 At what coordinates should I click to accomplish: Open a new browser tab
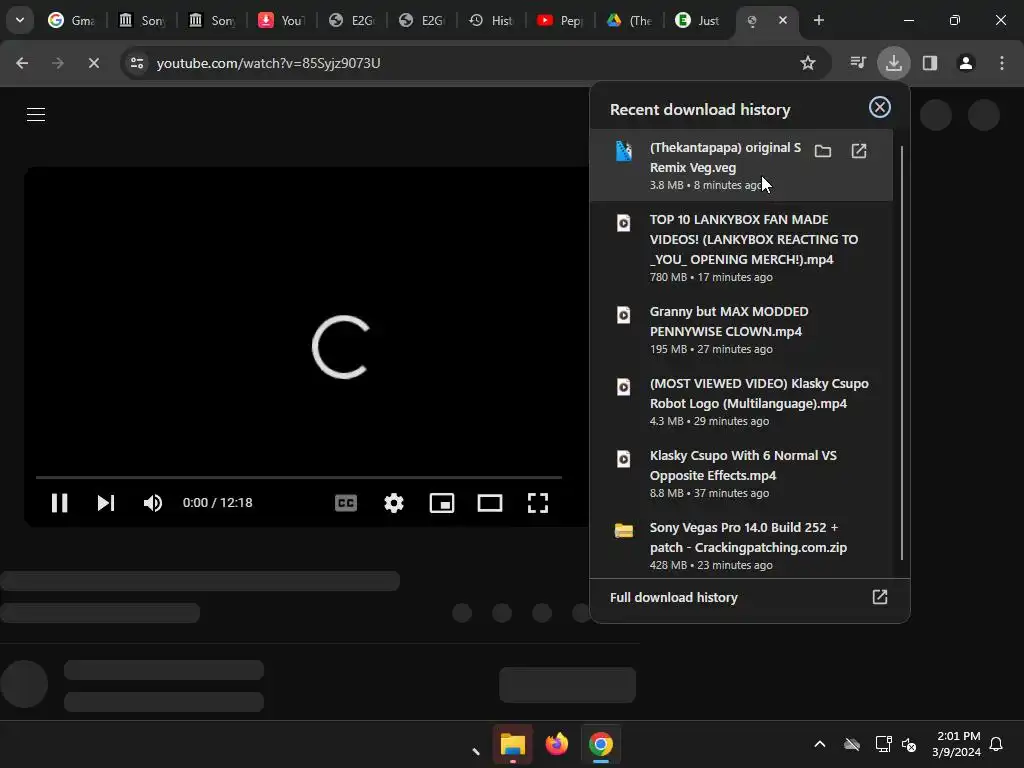819,20
